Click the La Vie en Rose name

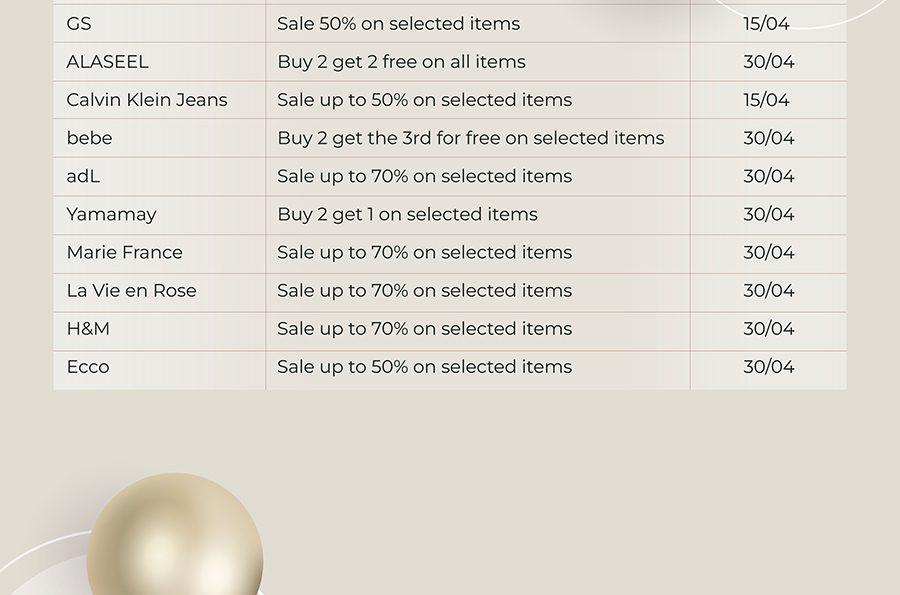(131, 290)
